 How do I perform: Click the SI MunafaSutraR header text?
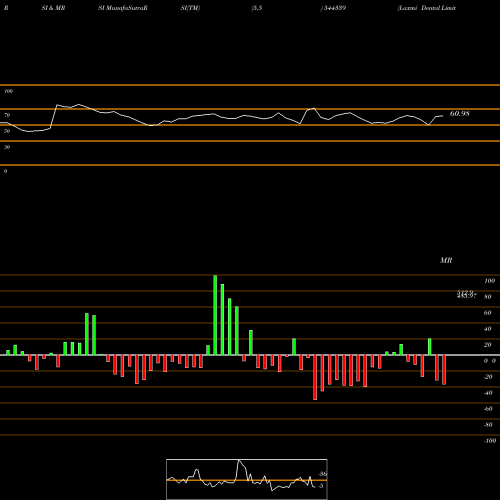coord(123,8)
